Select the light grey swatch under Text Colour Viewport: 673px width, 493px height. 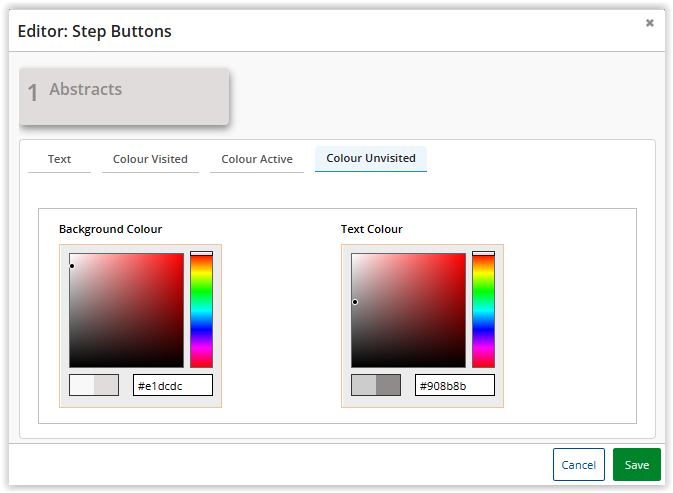pos(364,385)
